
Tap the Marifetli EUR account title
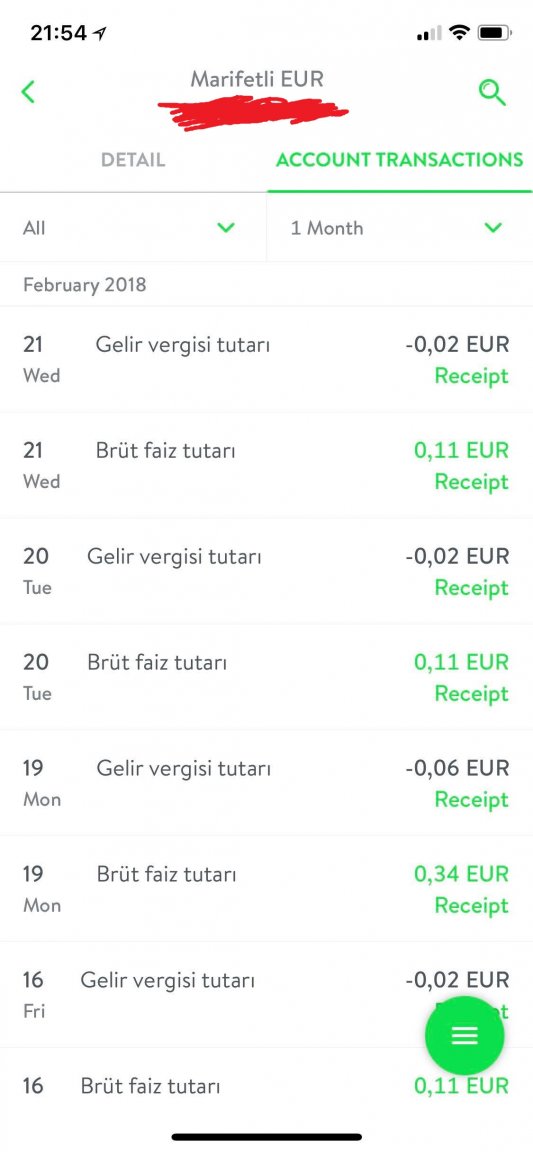(257, 79)
